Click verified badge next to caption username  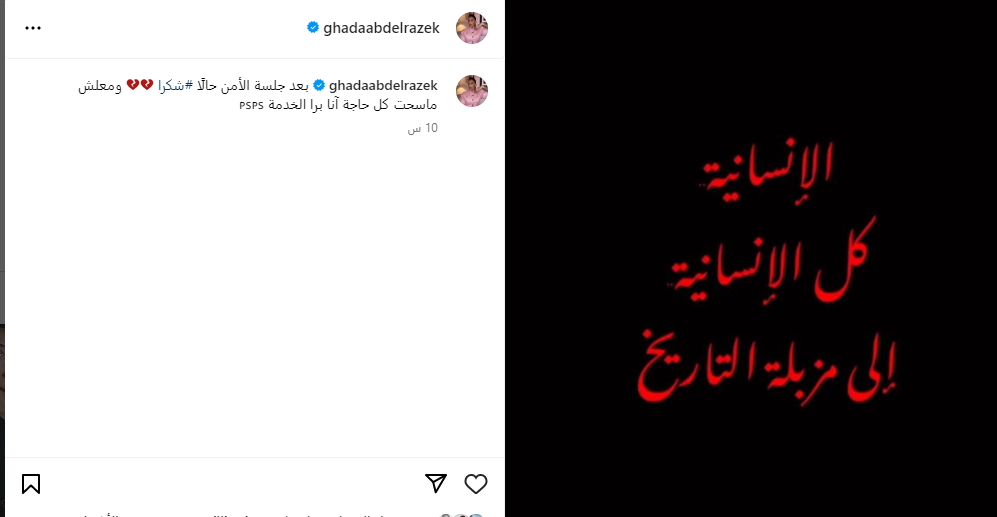(319, 85)
